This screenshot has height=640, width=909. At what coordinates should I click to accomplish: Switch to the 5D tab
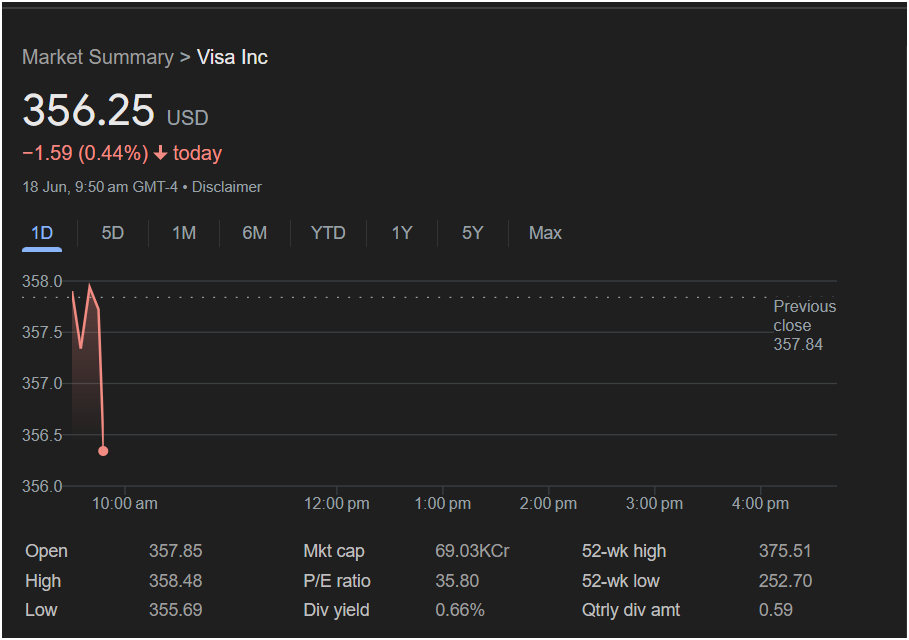coord(112,233)
